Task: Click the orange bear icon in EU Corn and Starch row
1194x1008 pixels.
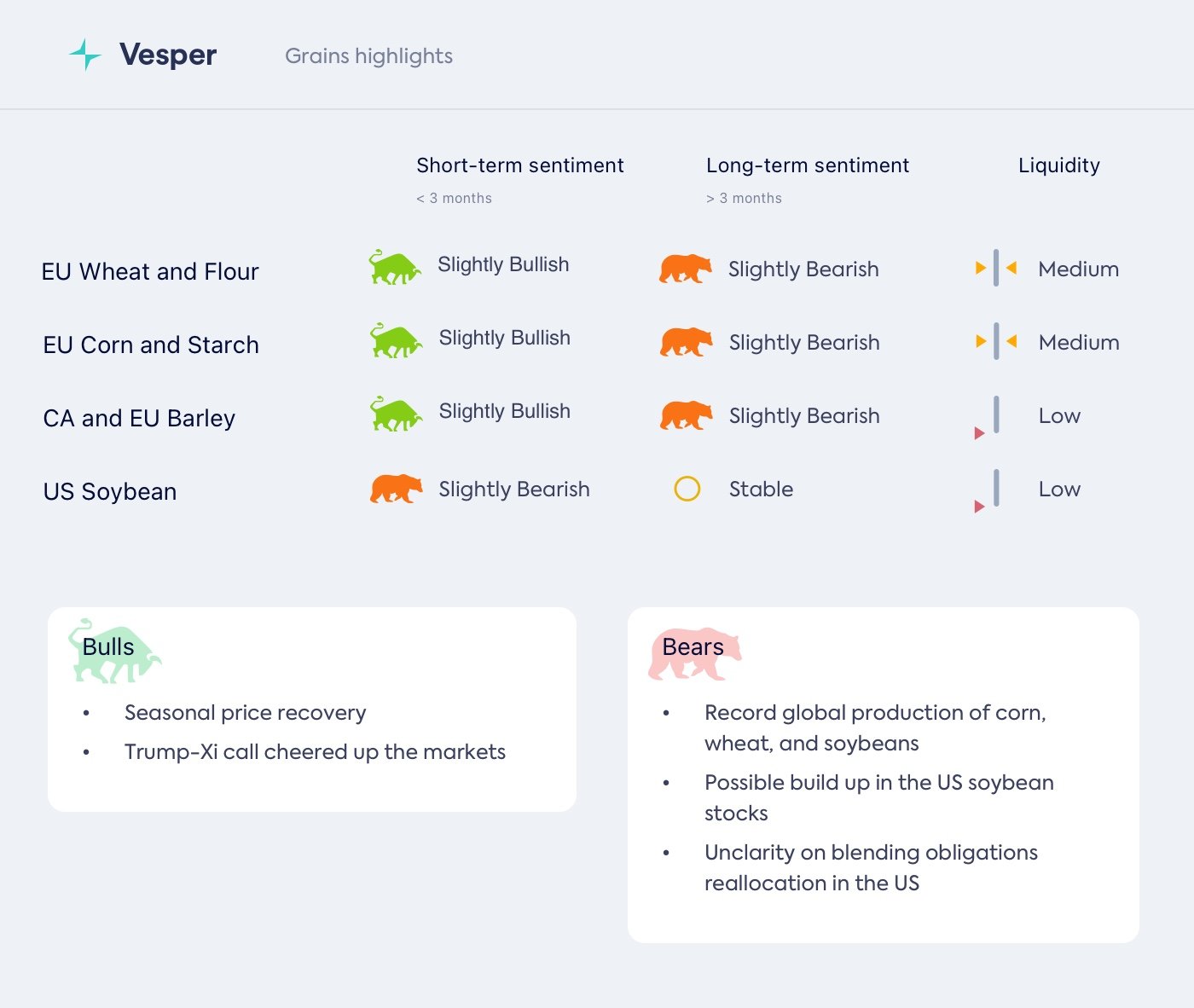Action: click(x=686, y=342)
